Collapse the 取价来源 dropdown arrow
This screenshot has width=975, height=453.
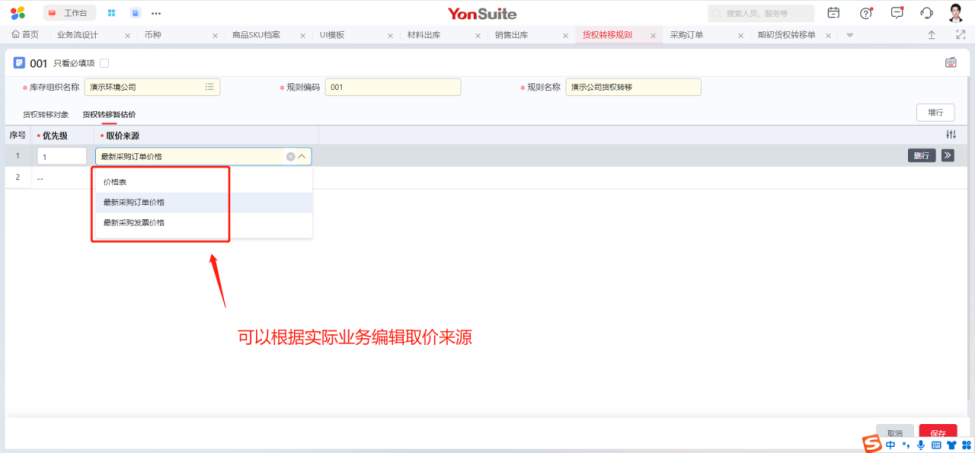(302, 156)
